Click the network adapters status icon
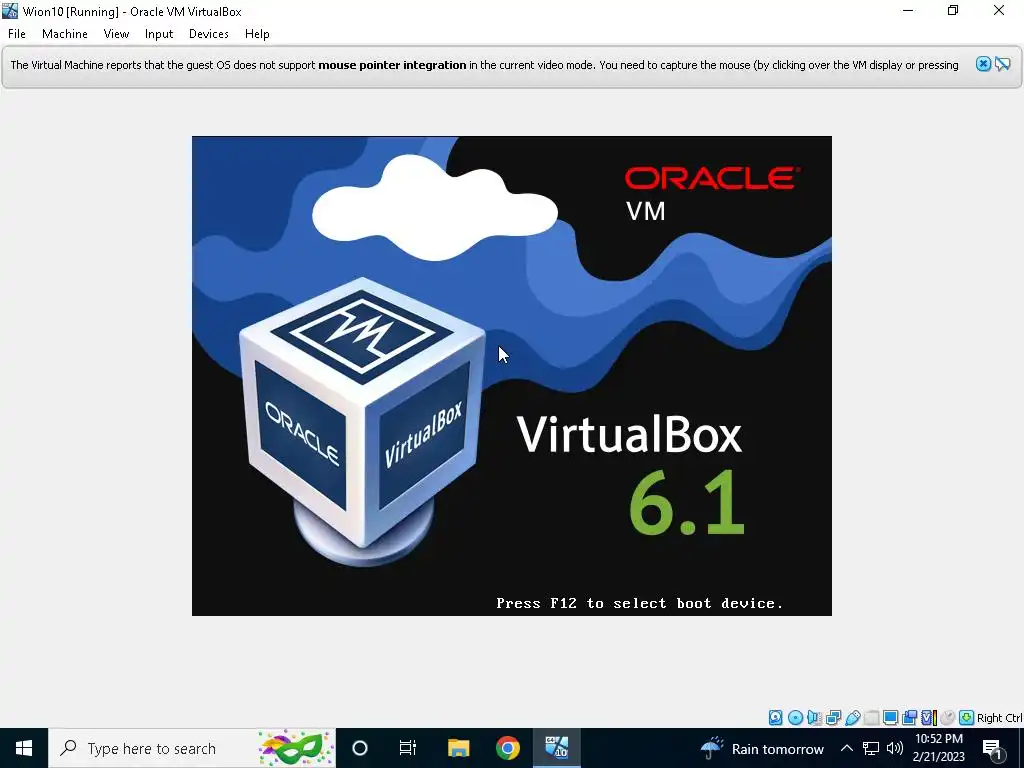The image size is (1024, 768). coord(833,718)
